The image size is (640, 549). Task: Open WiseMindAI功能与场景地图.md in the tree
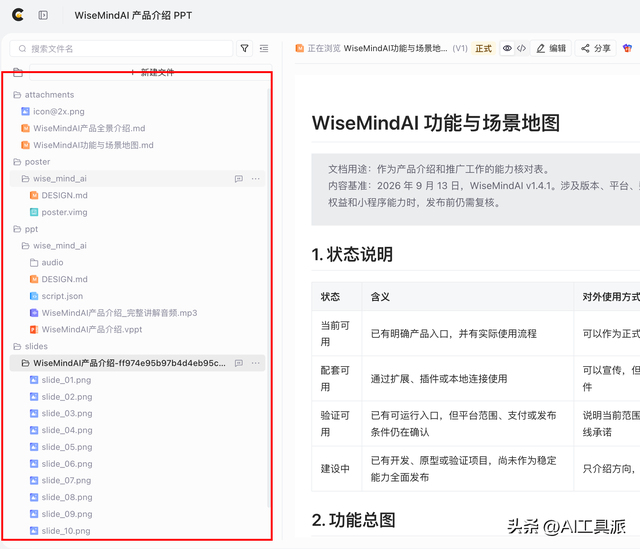click(93, 145)
